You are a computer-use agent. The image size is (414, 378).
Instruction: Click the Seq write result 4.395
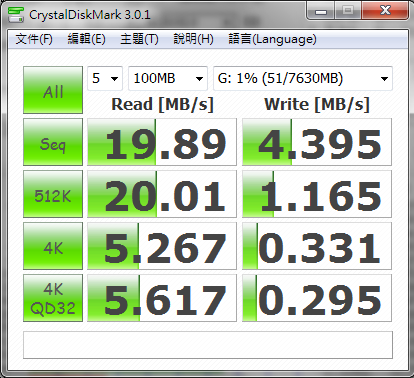[317, 142]
